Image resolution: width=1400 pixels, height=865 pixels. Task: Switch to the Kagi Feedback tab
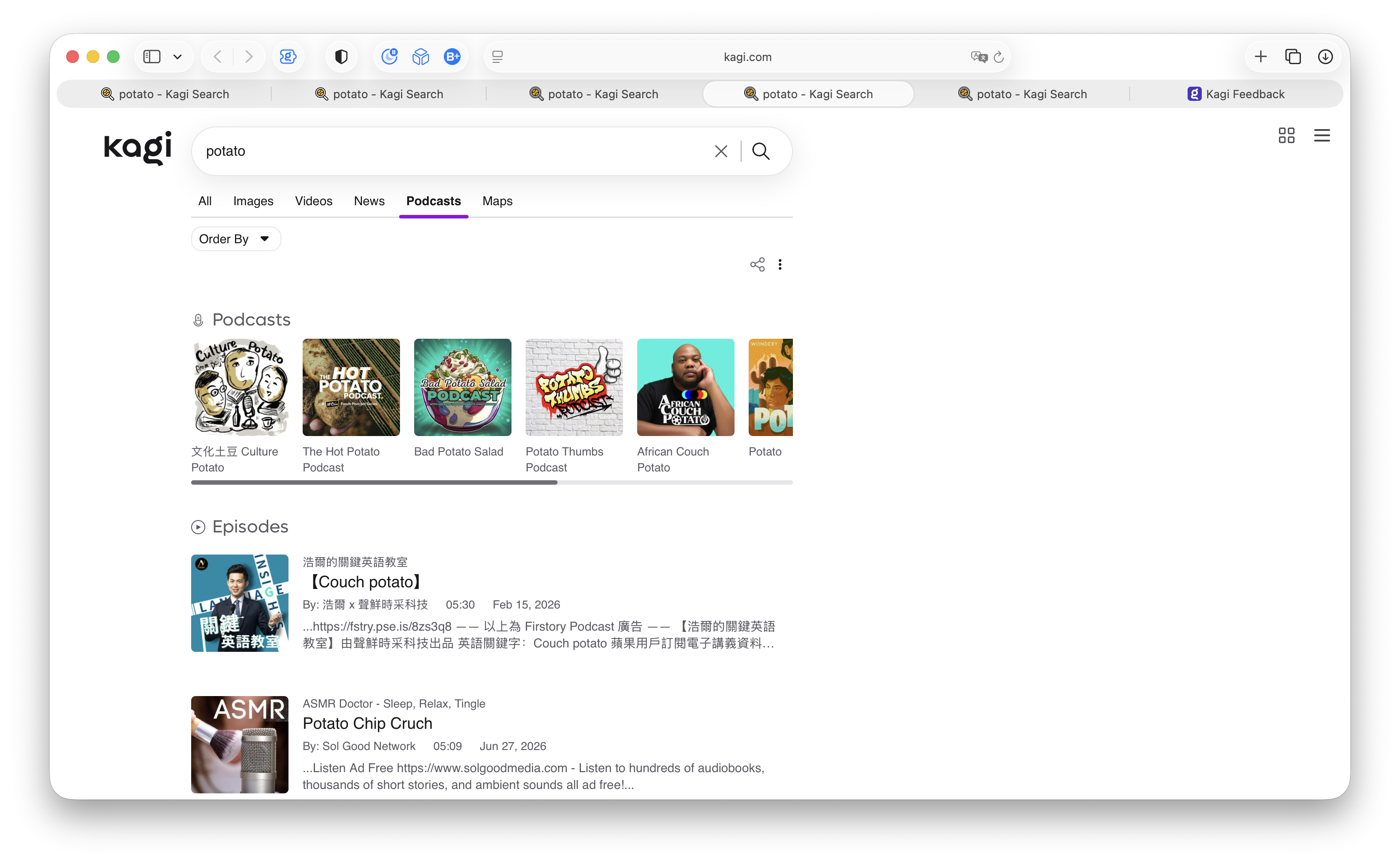pyautogui.click(x=1236, y=94)
